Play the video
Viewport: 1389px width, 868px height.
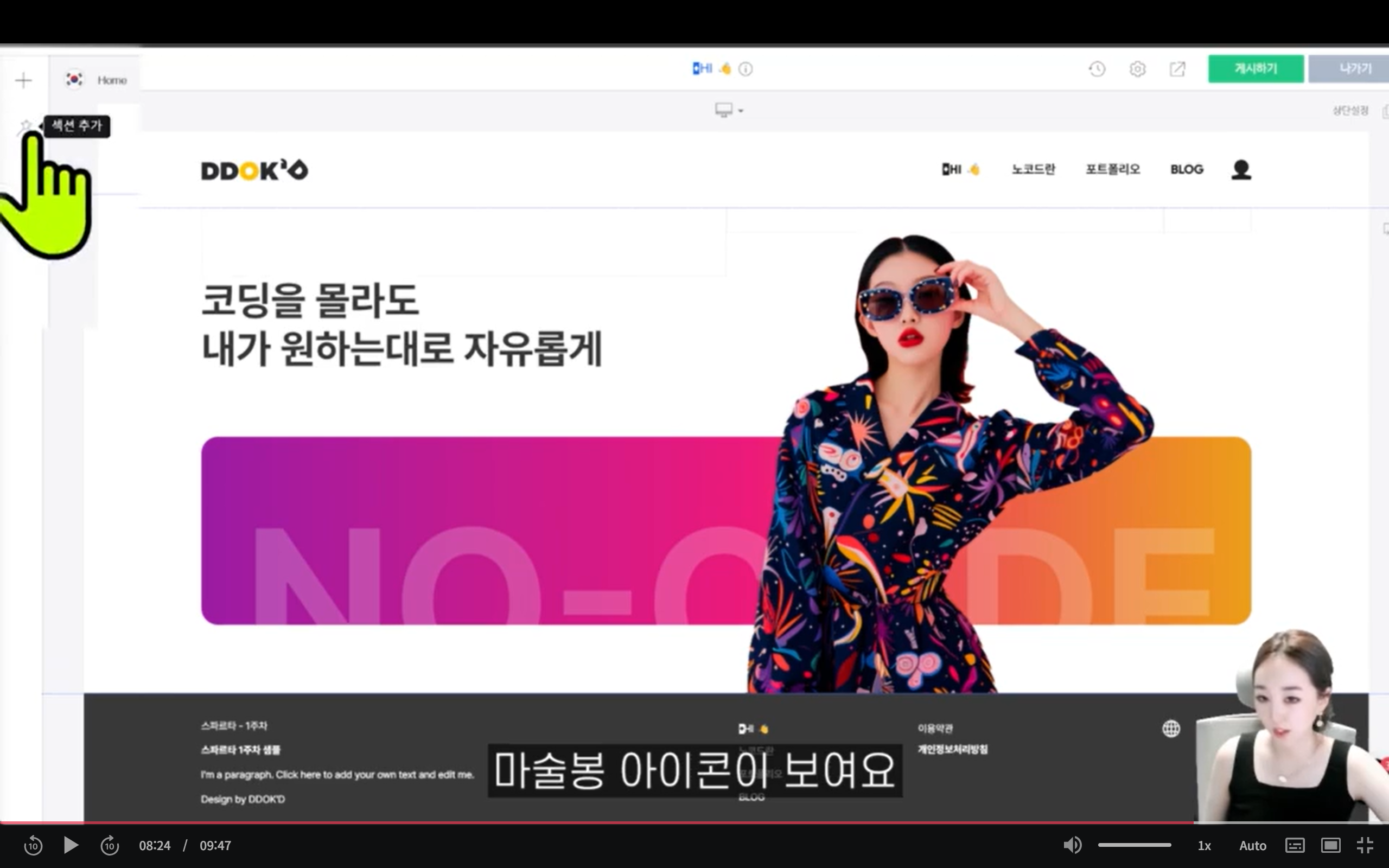click(71, 845)
